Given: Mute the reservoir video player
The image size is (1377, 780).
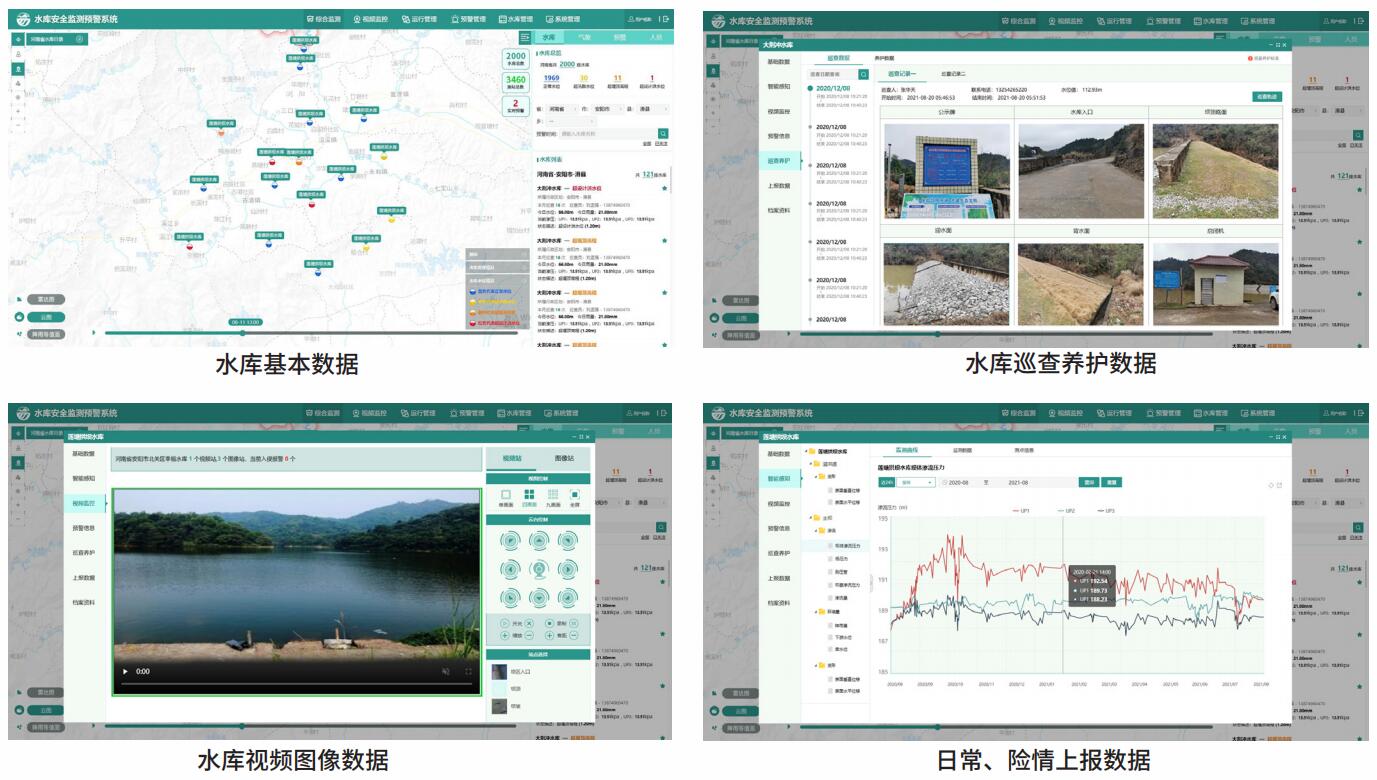Looking at the screenshot, I should tap(446, 671).
